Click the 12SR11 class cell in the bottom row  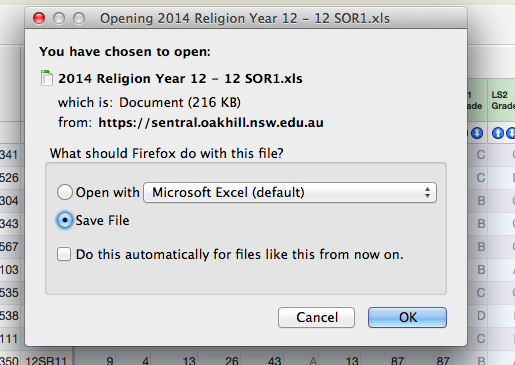point(46,360)
